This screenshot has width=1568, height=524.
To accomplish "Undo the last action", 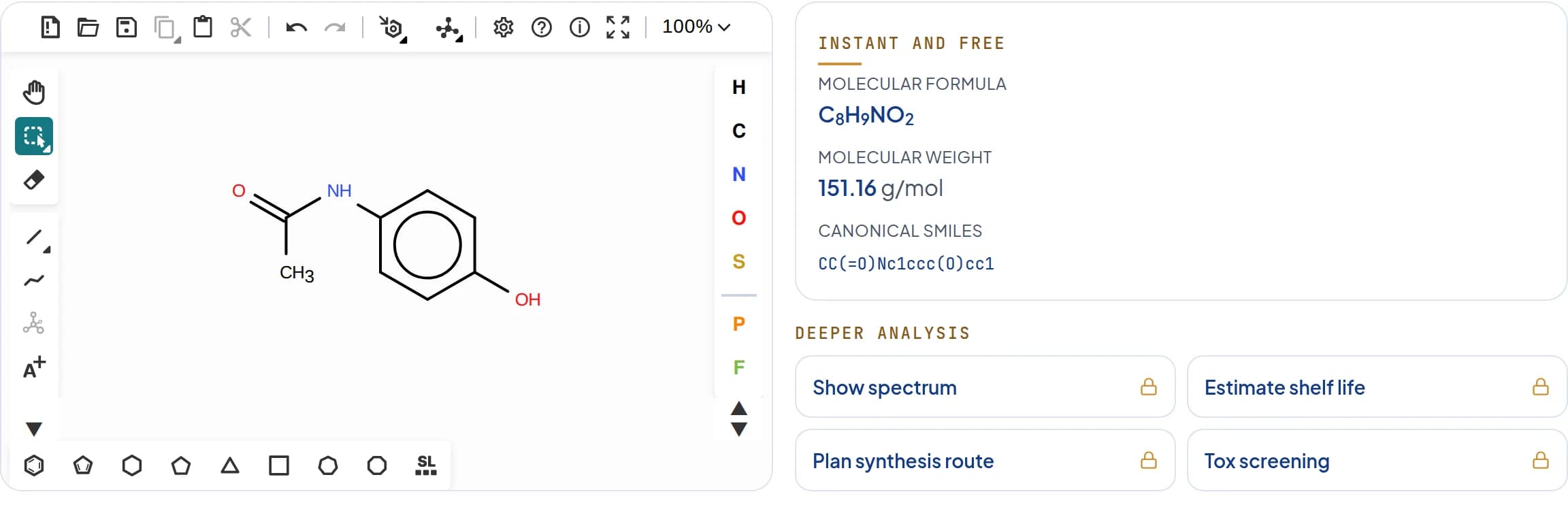I will tap(297, 27).
